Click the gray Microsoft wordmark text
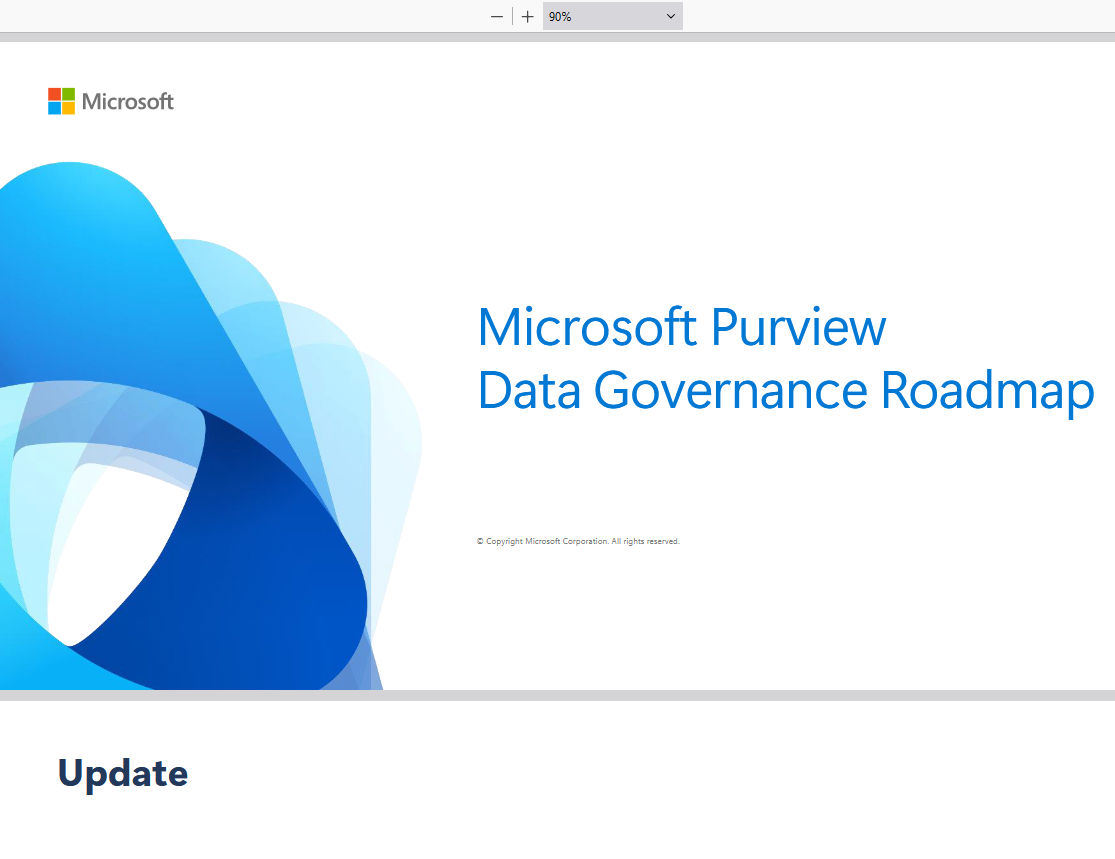1115x859 pixels. (127, 101)
